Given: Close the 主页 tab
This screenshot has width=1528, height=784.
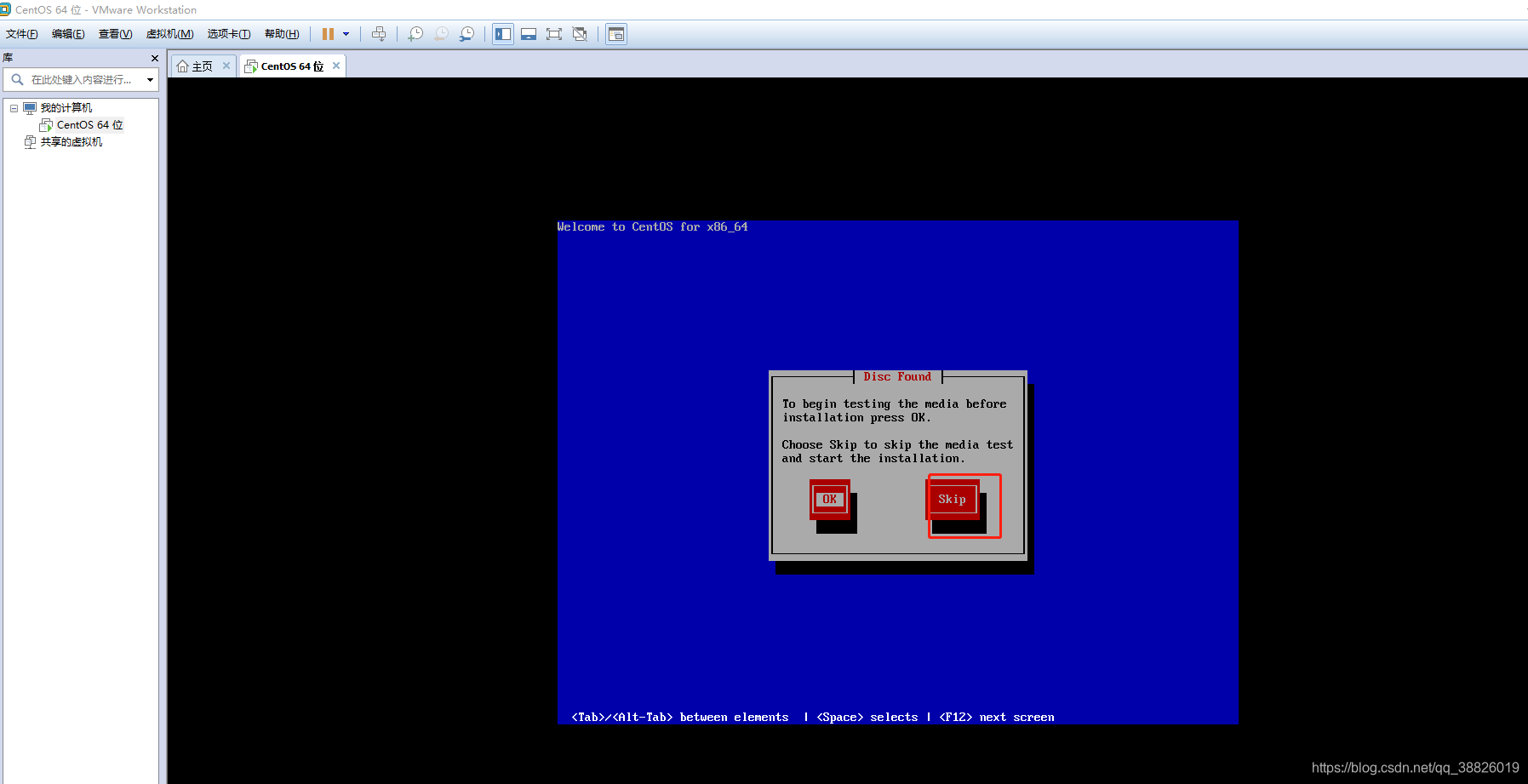Looking at the screenshot, I should (x=226, y=66).
